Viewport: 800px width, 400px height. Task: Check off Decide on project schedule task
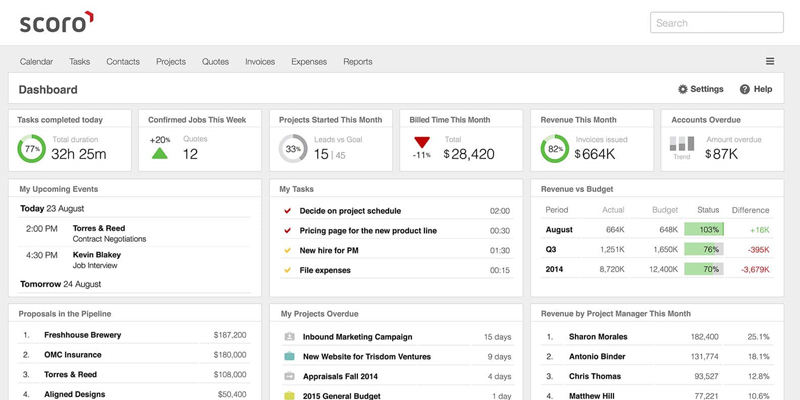pyautogui.click(x=288, y=211)
